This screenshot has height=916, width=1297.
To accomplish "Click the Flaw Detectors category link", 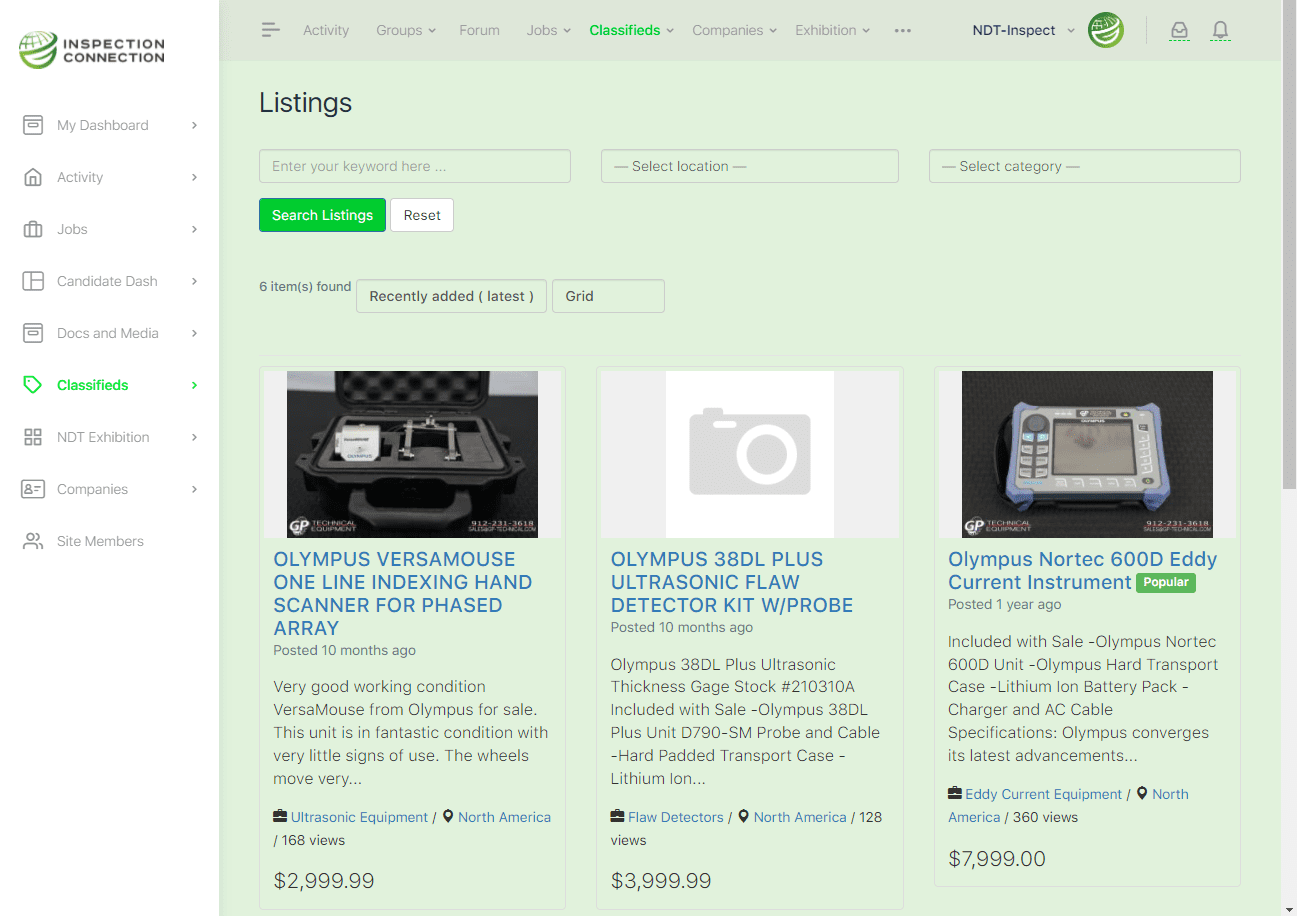I will (x=675, y=817).
